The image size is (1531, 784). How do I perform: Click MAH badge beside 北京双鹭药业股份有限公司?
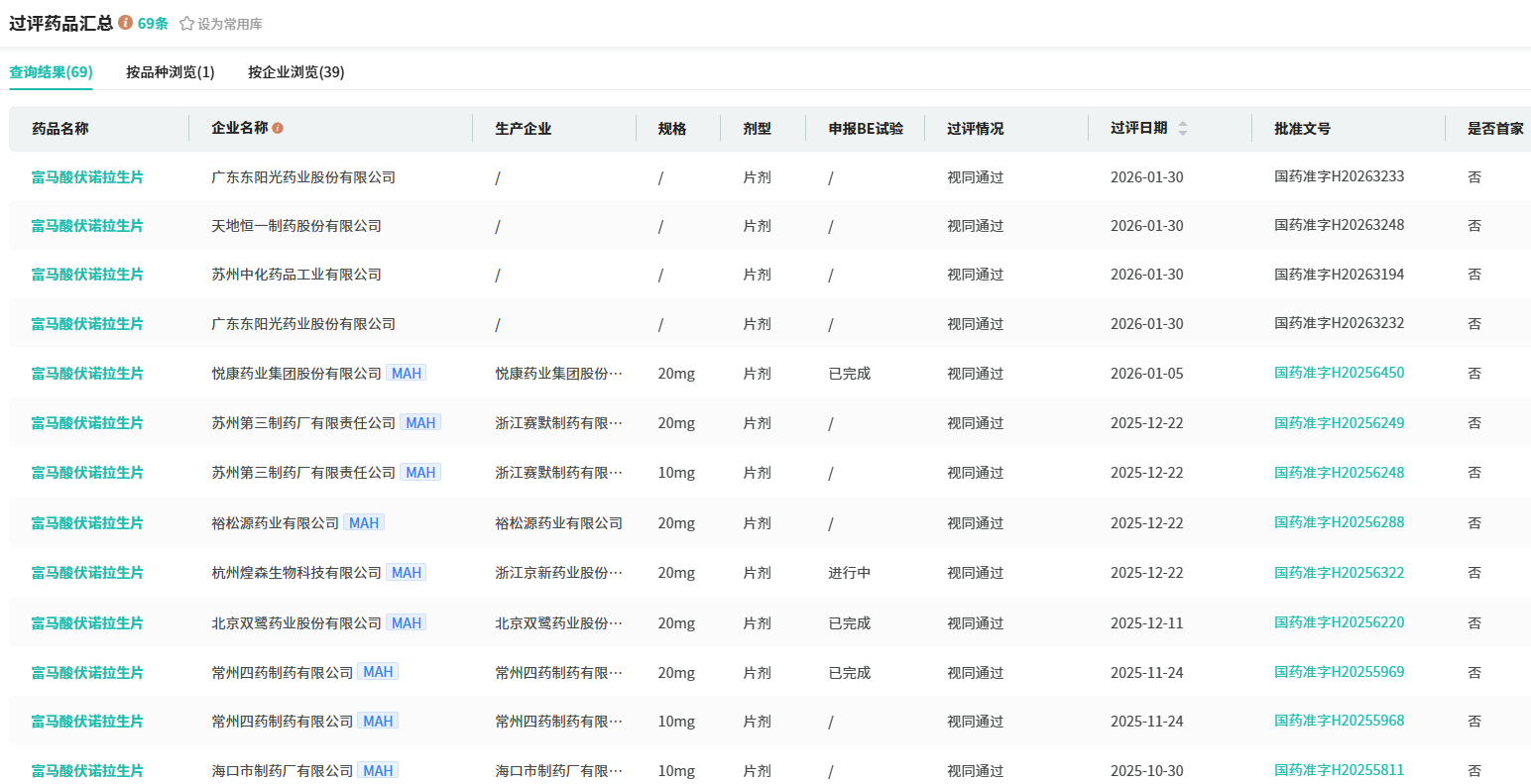[407, 623]
